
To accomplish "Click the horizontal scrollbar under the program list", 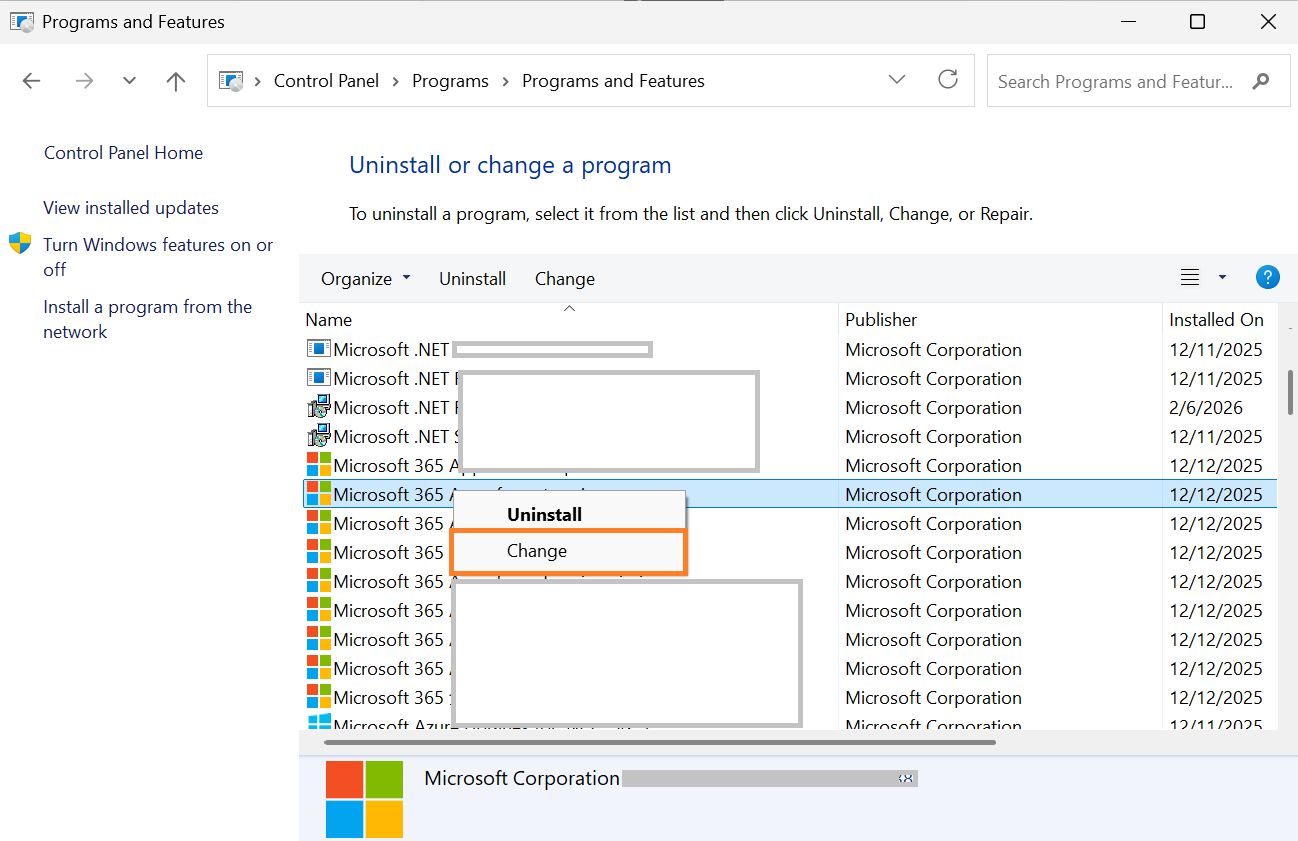I will 660,742.
